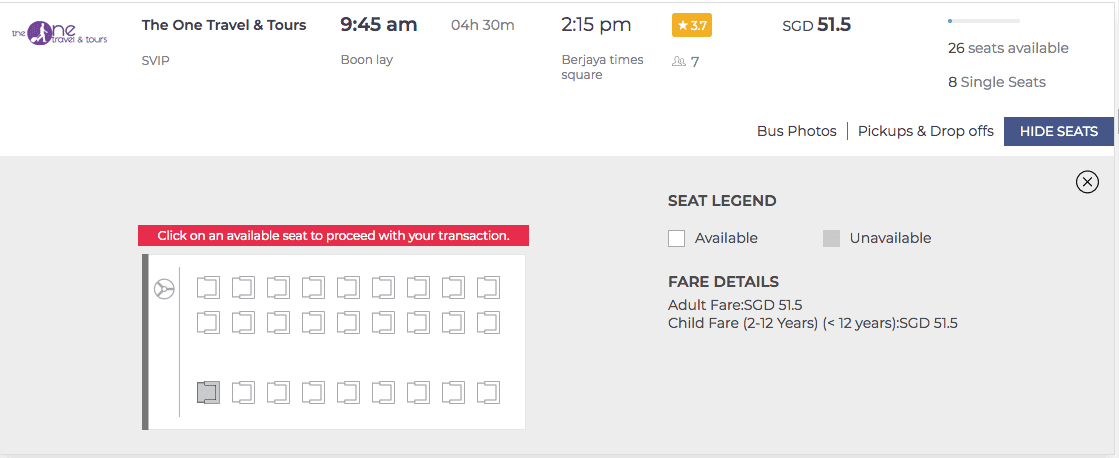Screen dimensions: 1119x458
Task: Select first seat in top row
Action: pos(208,287)
